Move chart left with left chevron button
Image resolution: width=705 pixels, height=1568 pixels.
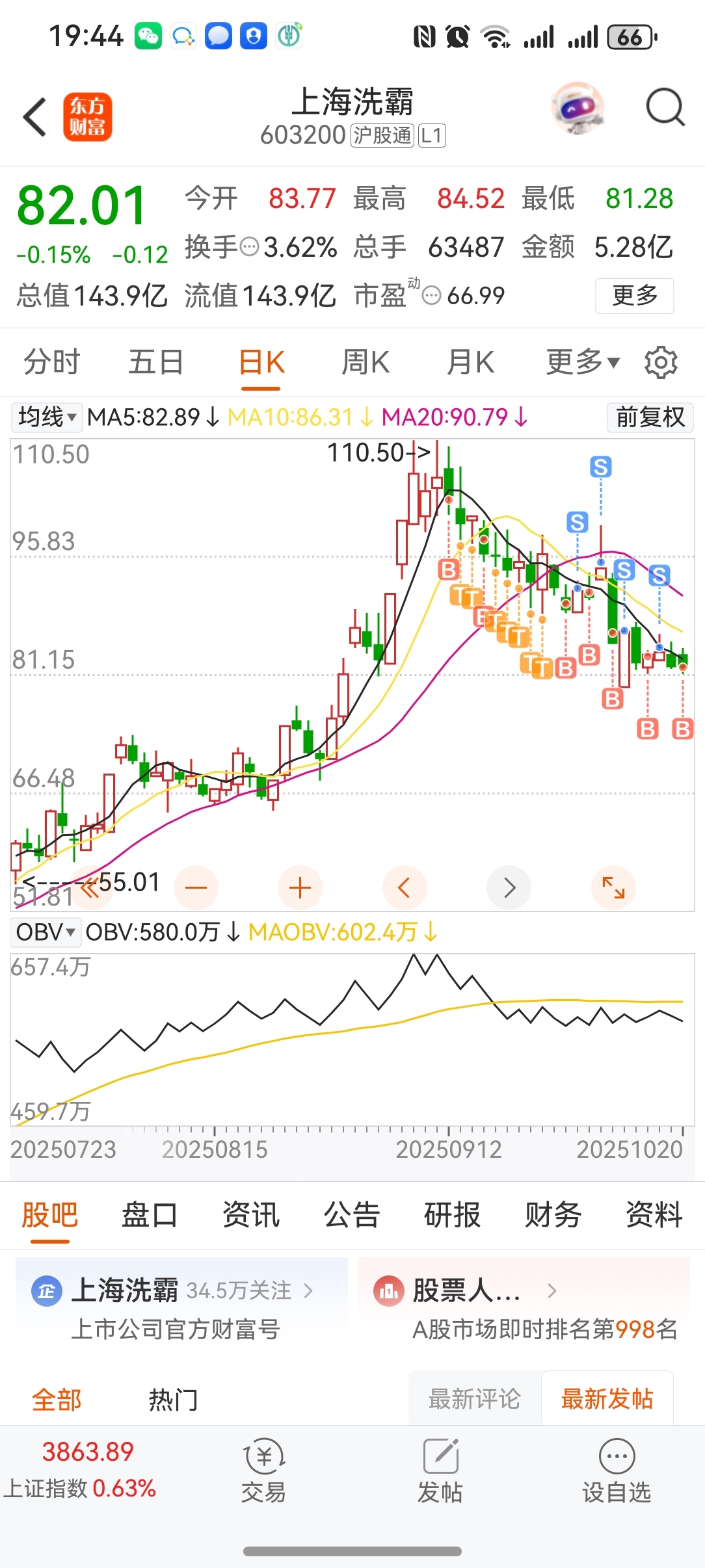coord(405,887)
